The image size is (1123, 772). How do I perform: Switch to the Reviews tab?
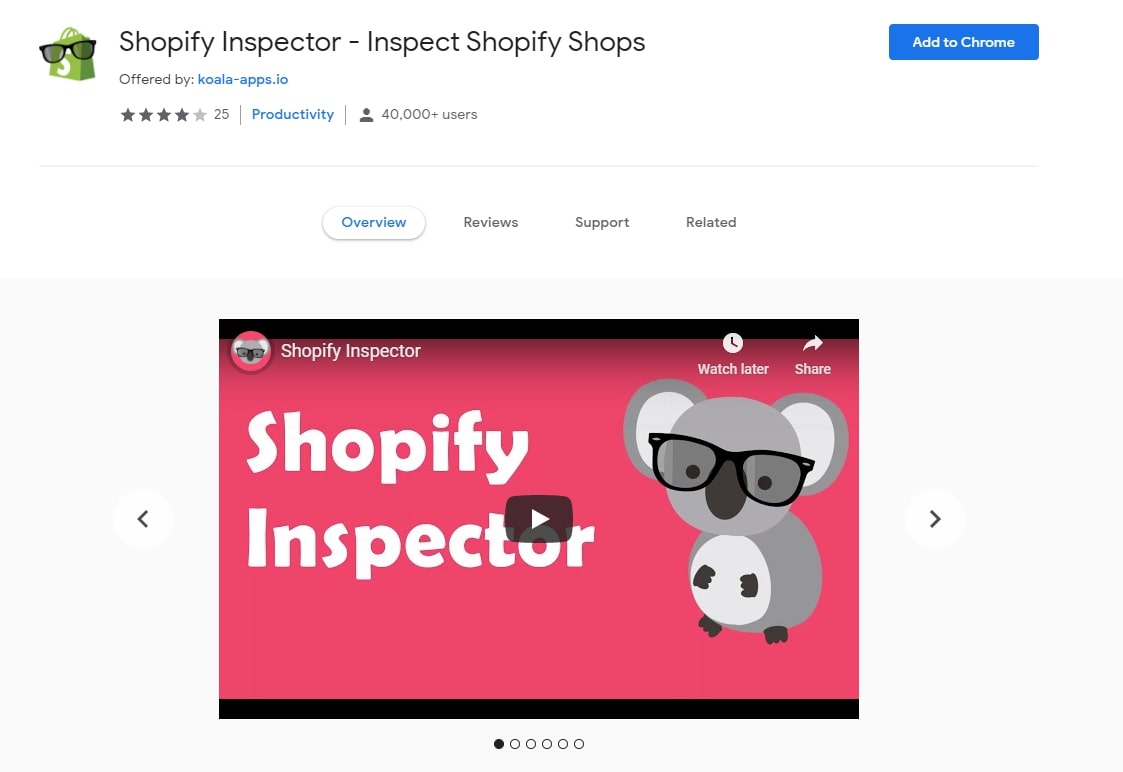(x=491, y=222)
